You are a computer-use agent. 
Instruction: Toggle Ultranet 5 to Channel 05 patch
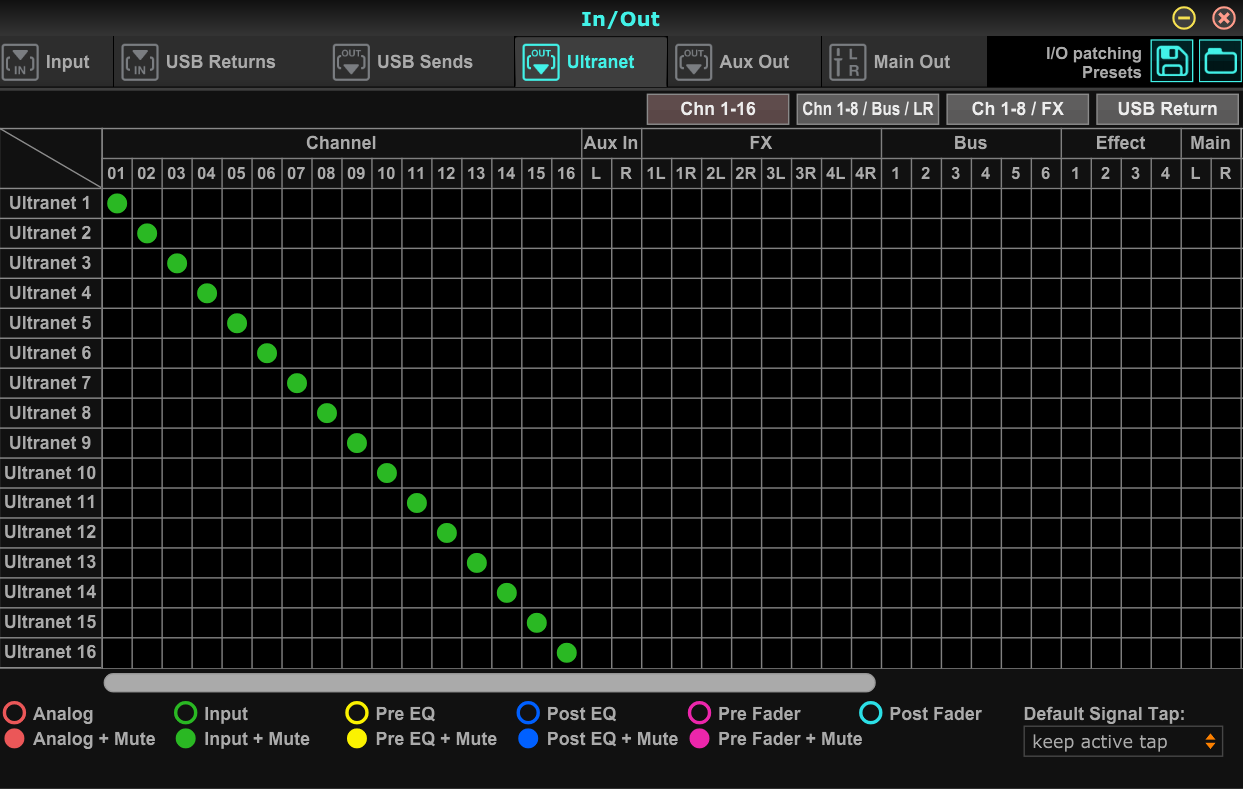pos(237,323)
